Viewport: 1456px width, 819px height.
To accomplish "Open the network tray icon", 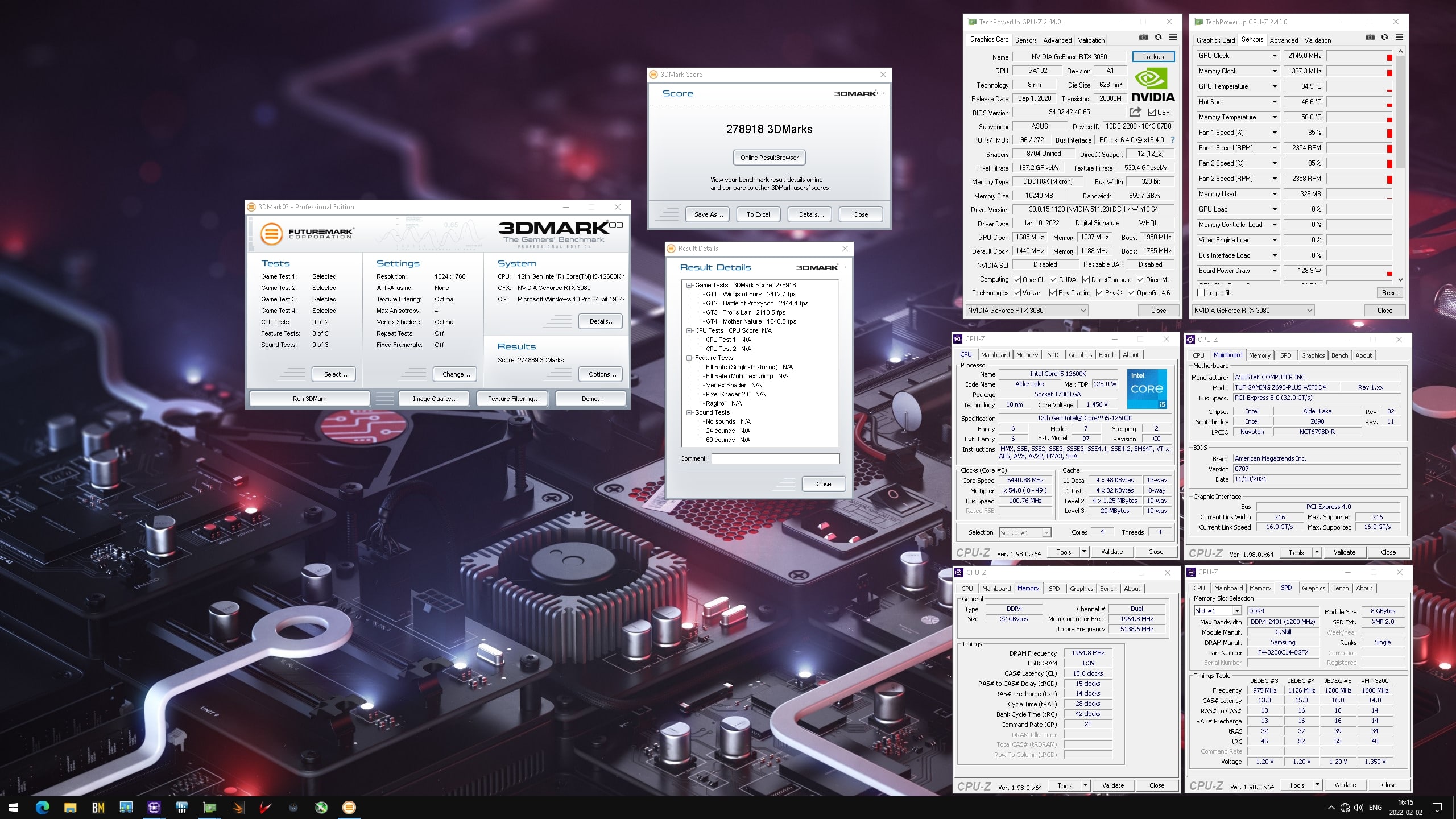I will click(x=1345, y=808).
